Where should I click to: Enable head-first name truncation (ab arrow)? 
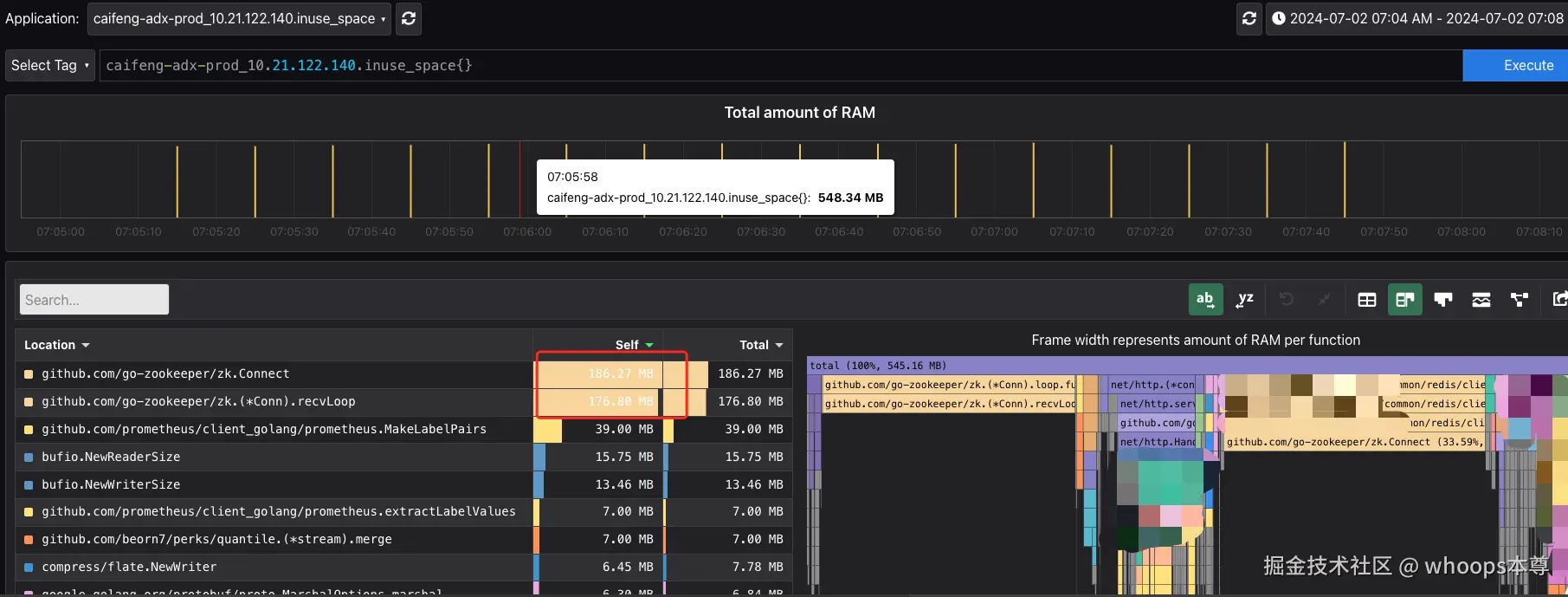pos(1205,300)
